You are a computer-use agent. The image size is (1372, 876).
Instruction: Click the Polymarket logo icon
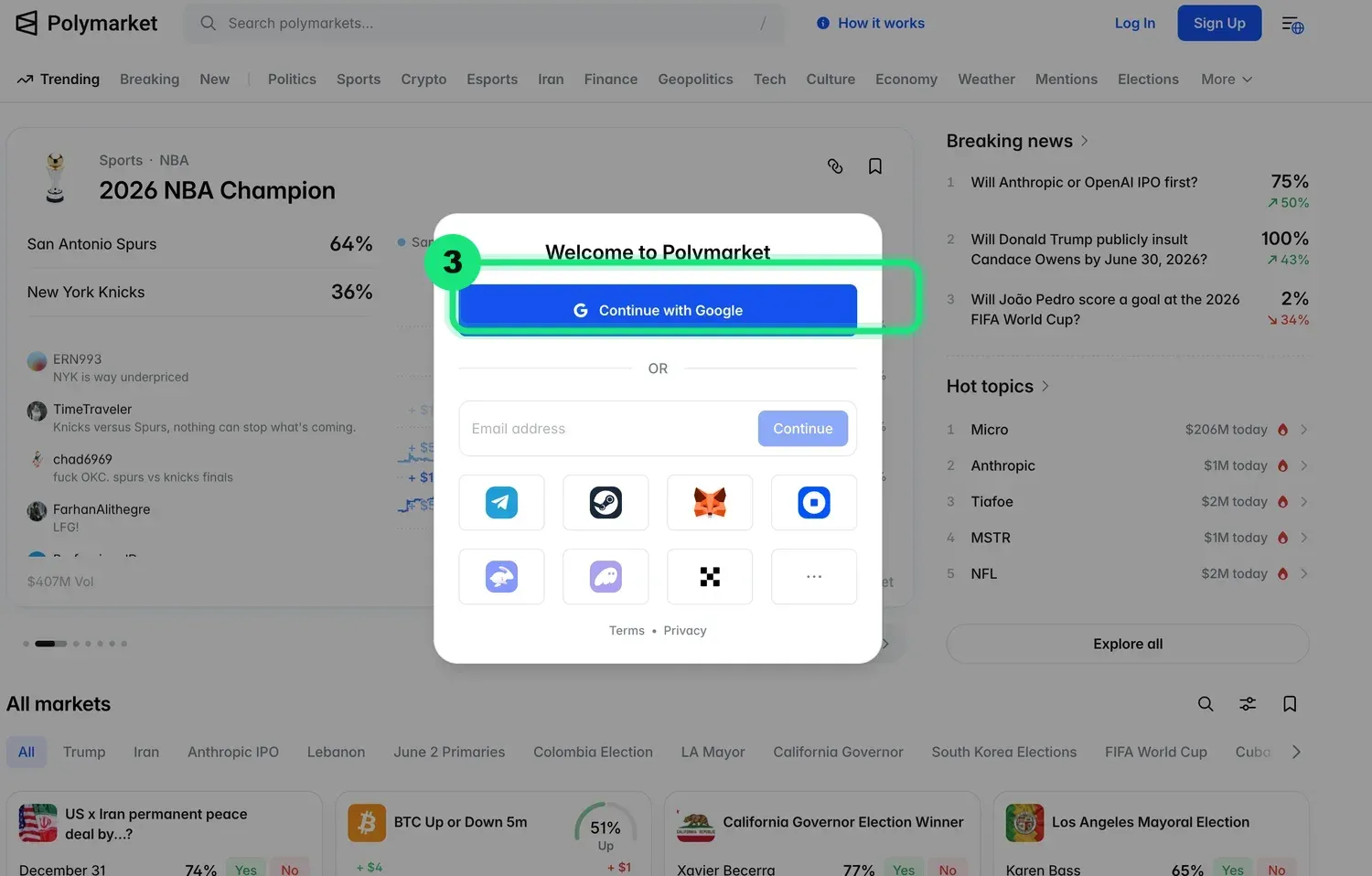27,23
